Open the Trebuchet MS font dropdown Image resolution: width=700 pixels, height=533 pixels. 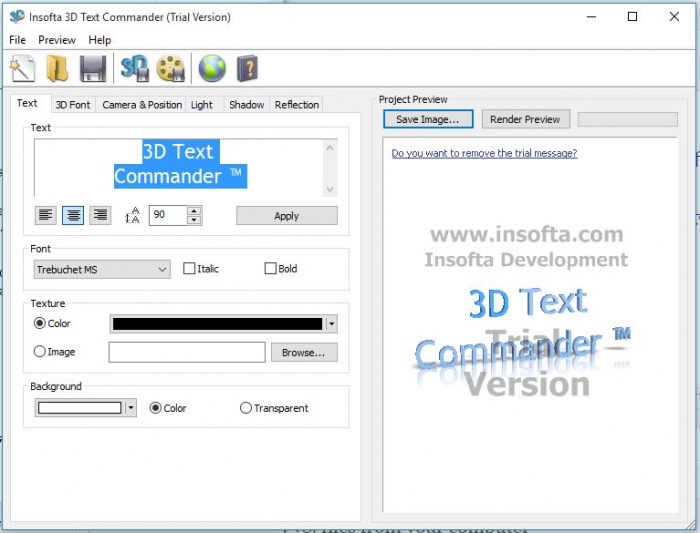click(x=102, y=270)
